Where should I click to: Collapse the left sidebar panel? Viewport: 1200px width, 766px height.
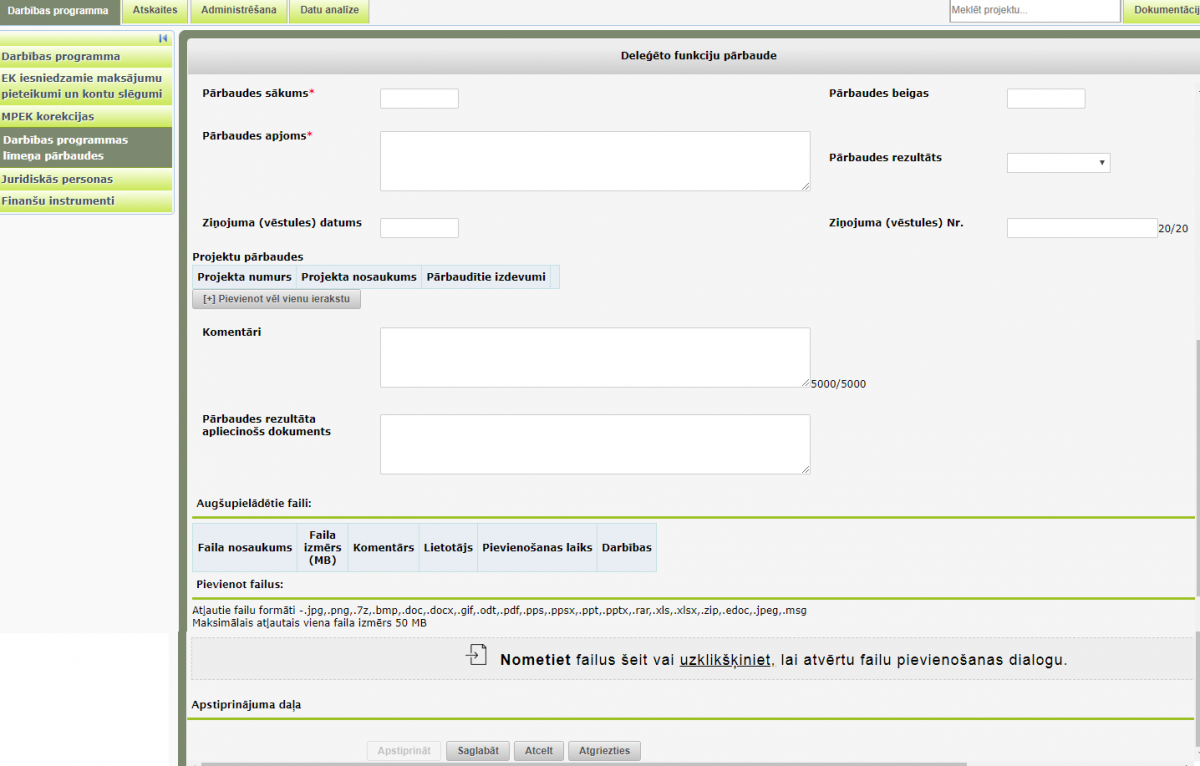163,39
